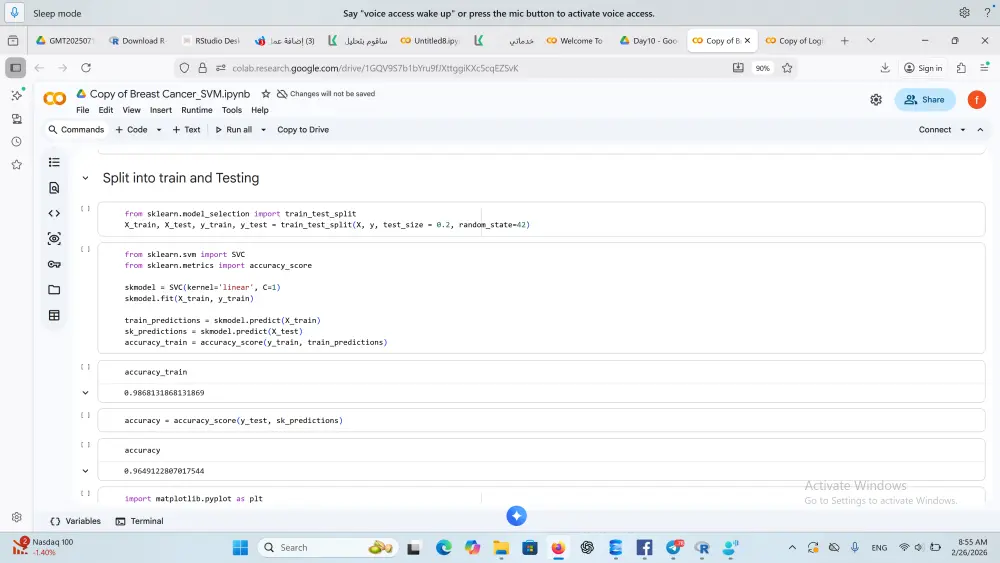Click the voice access microphone button

click(15, 13)
